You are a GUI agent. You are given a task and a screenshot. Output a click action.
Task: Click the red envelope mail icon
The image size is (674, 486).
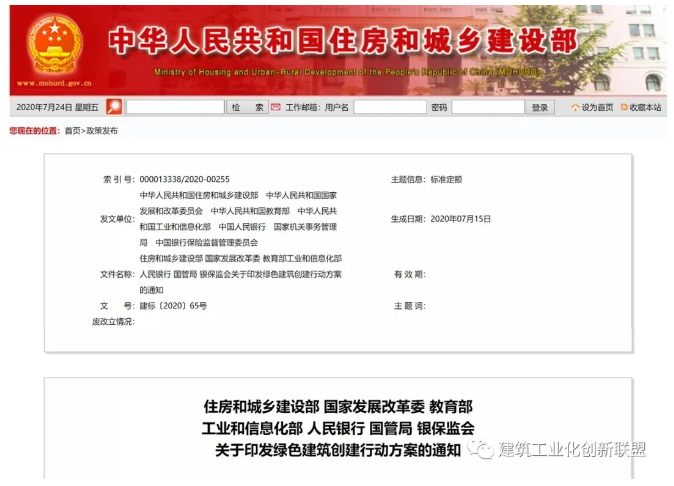click(276, 107)
